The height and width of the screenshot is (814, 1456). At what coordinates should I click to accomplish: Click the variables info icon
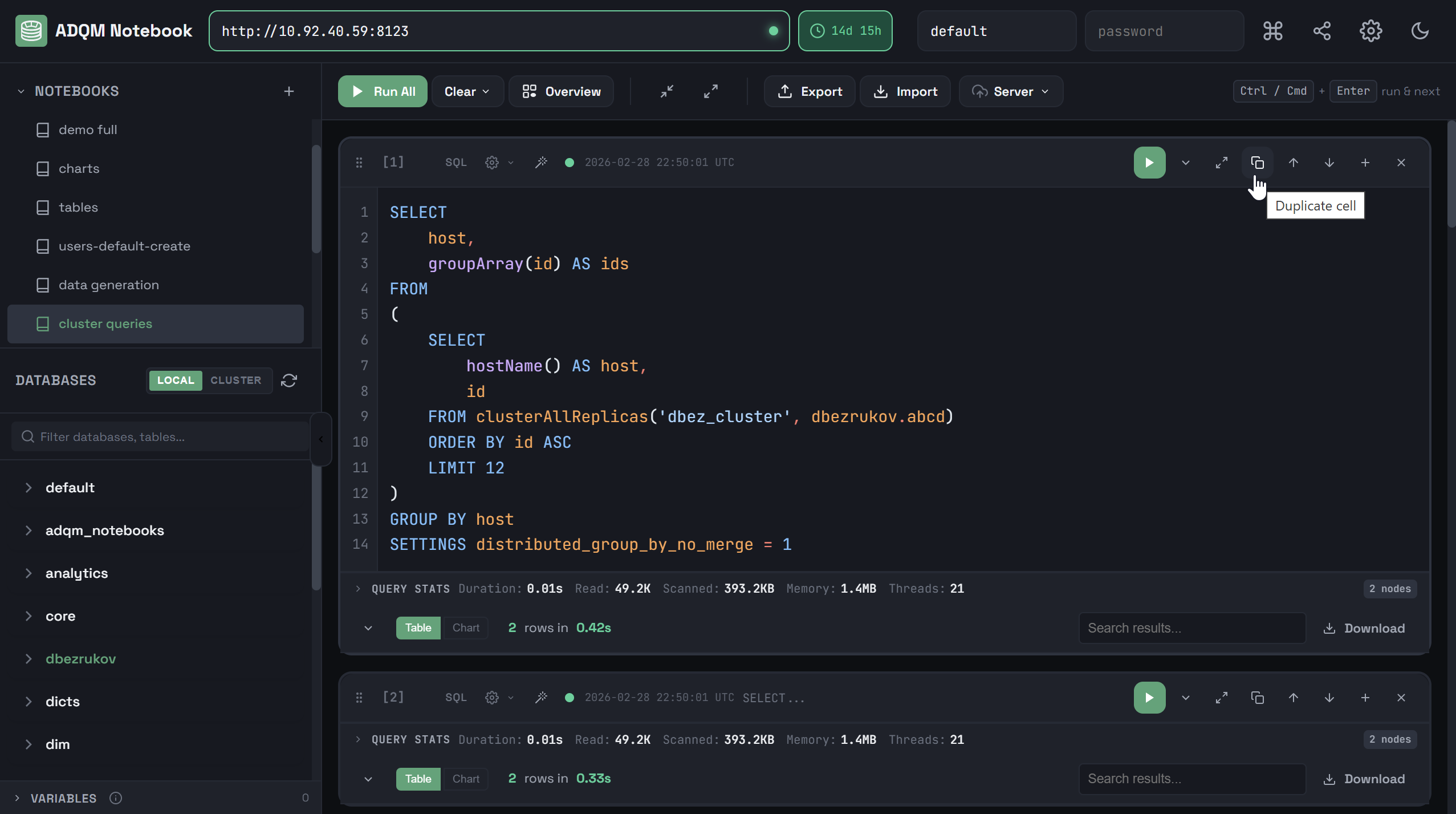[x=116, y=798]
